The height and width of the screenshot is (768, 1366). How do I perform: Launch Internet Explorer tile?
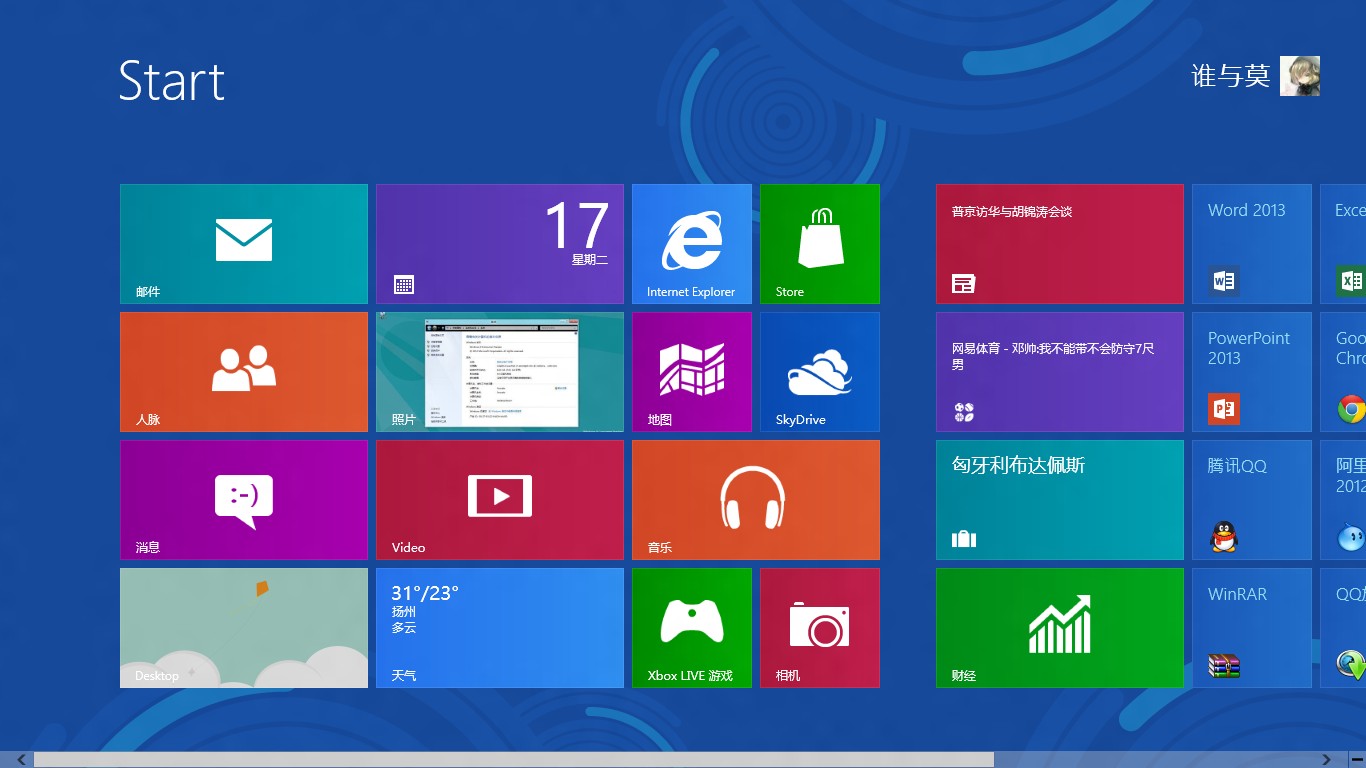tap(691, 244)
